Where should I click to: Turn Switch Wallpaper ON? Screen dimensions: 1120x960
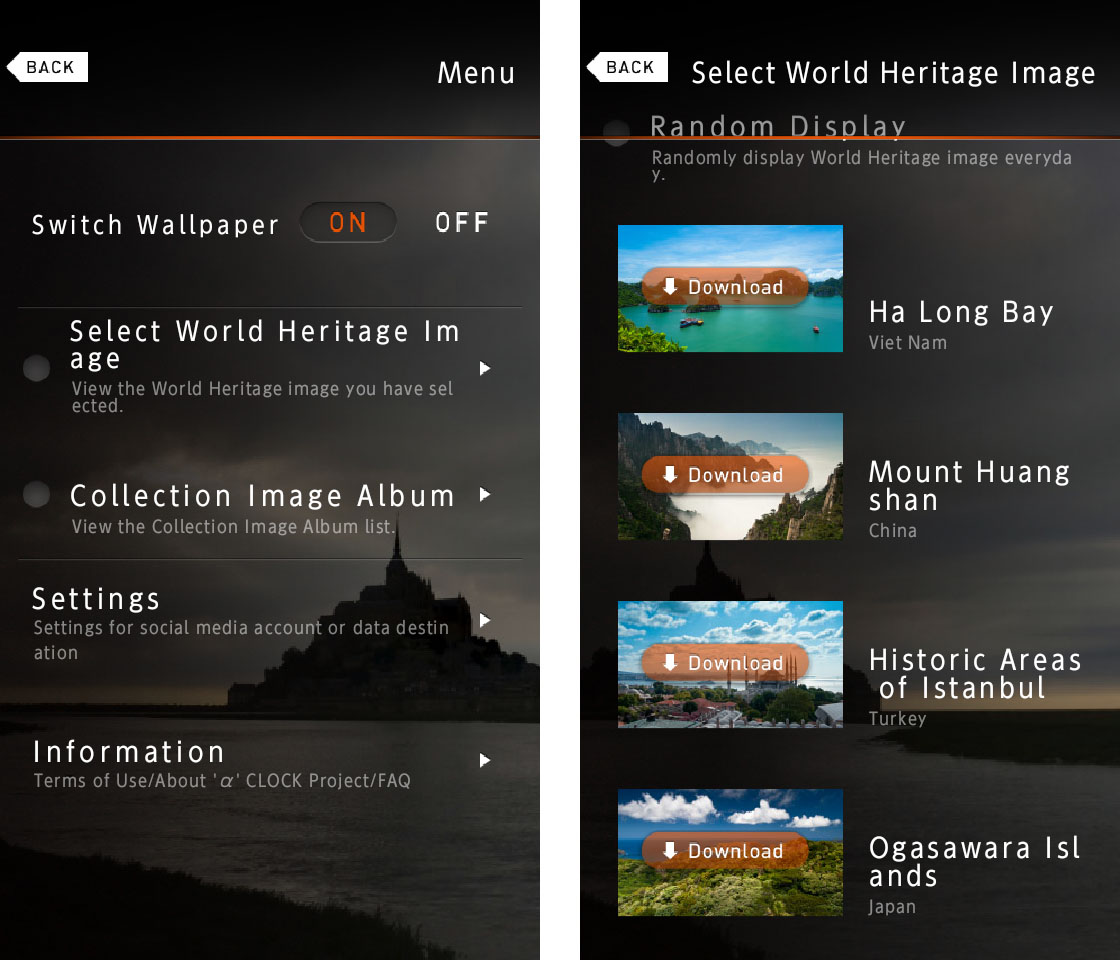(x=348, y=223)
